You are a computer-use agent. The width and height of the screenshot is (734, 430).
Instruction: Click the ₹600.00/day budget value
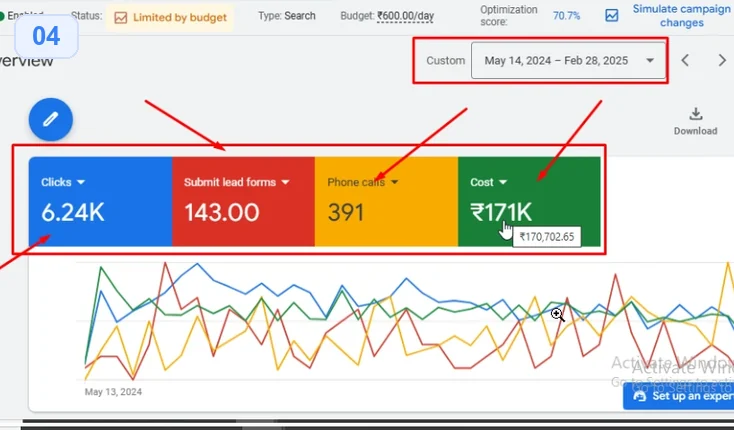pos(405,16)
